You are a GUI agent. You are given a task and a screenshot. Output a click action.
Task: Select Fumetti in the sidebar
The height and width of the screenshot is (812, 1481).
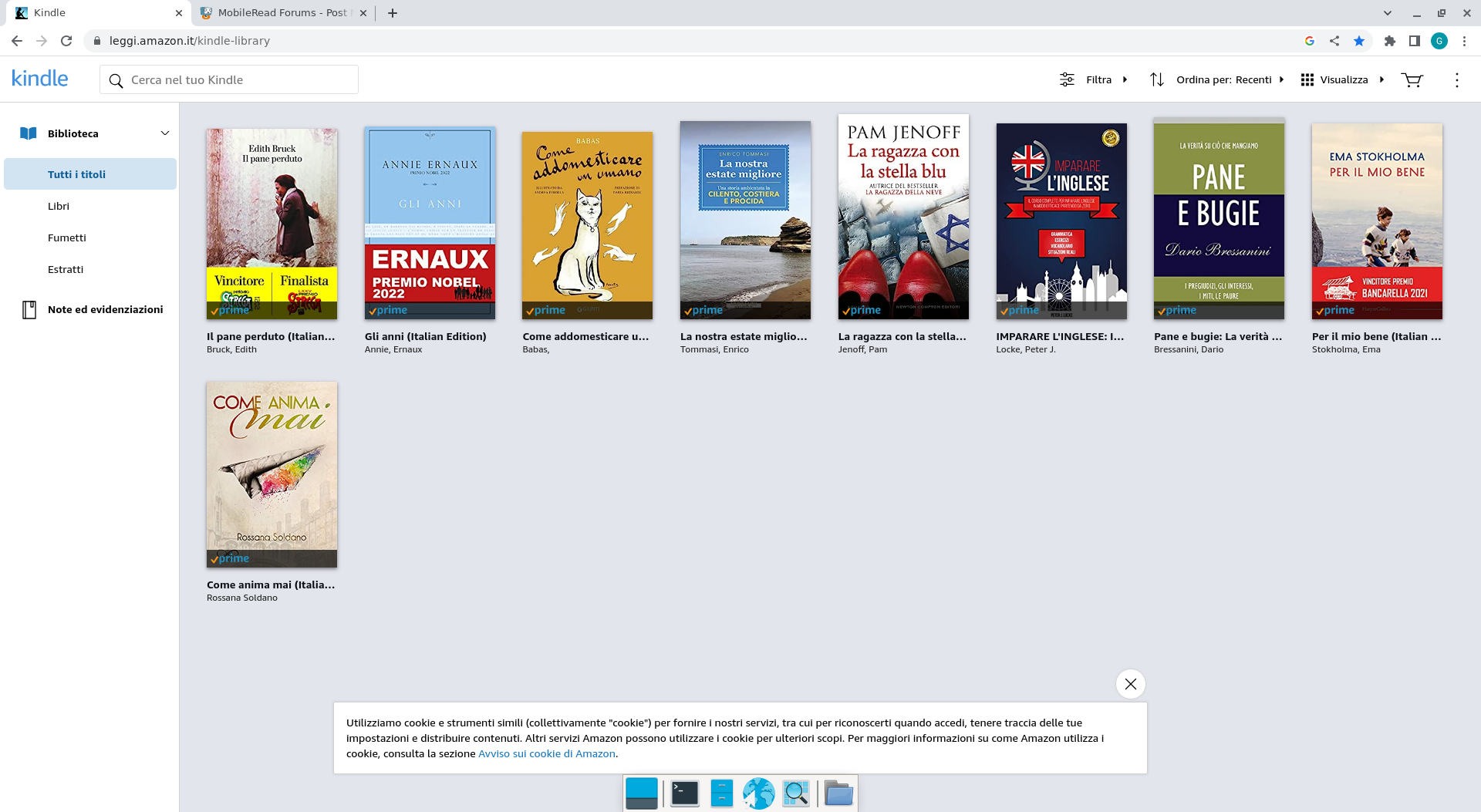67,238
